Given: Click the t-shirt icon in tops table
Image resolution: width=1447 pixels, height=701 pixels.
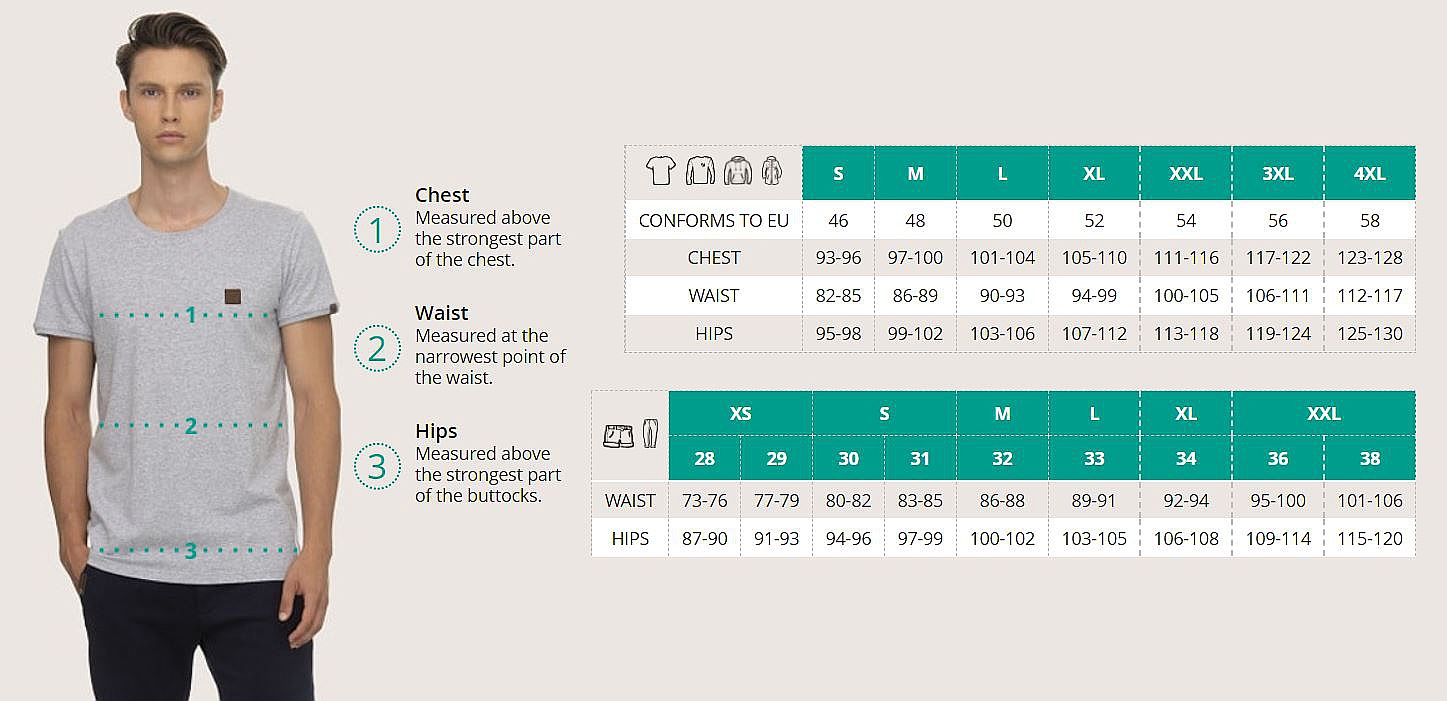Looking at the screenshot, I should click(x=660, y=171).
